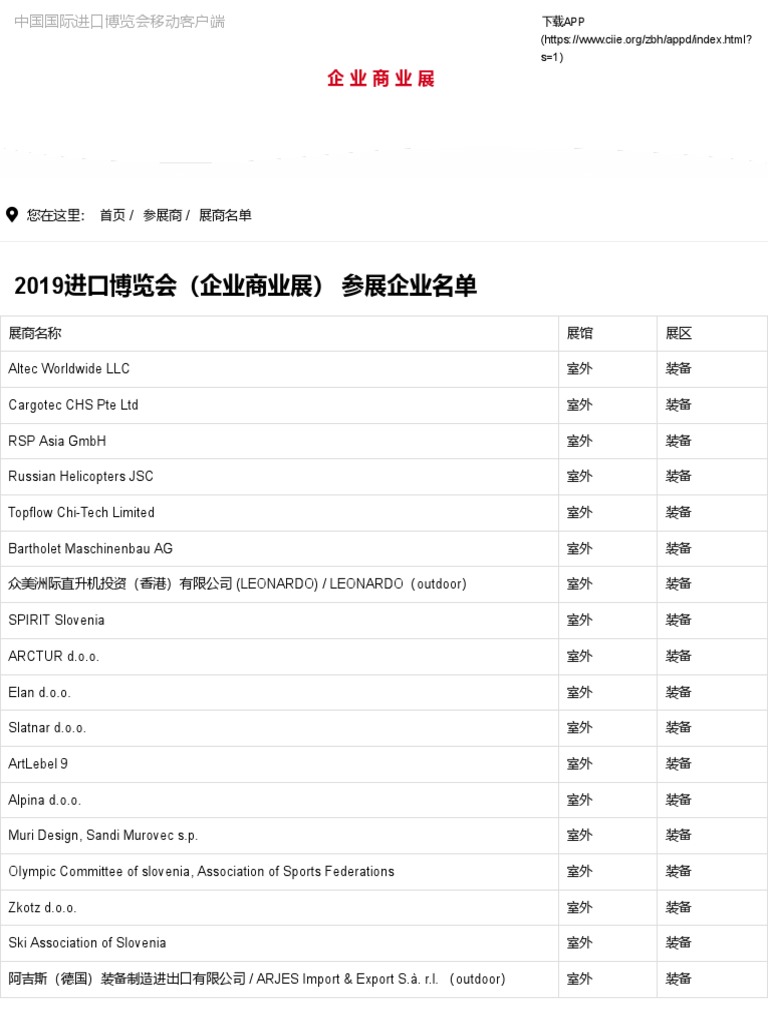The width and height of the screenshot is (768, 1024).
Task: Select the Ski Association of Slovenia entry
Action: 87,943
